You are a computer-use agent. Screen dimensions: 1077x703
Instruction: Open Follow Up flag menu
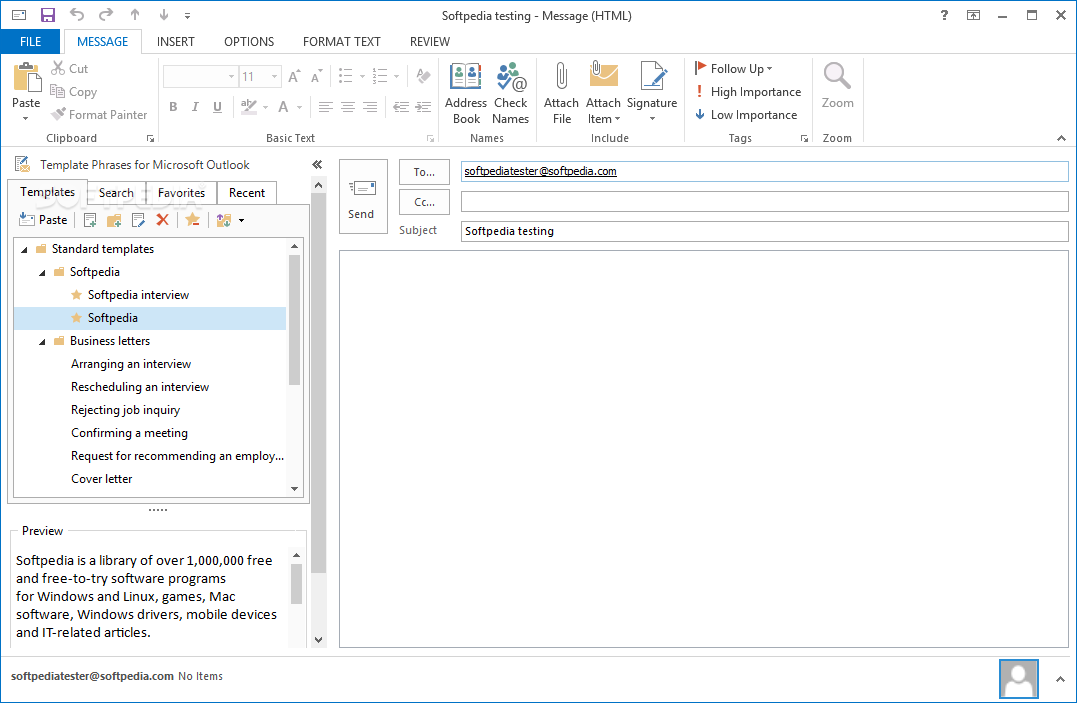[x=734, y=69]
